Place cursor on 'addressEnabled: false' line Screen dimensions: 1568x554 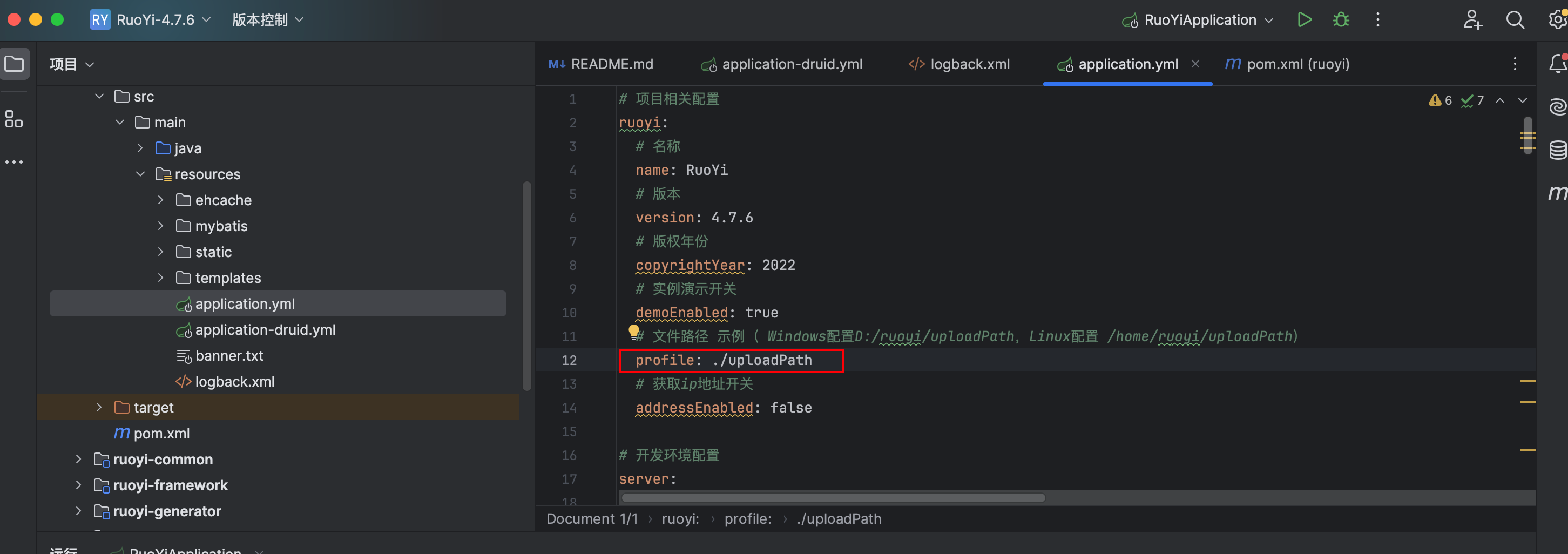[724, 408]
